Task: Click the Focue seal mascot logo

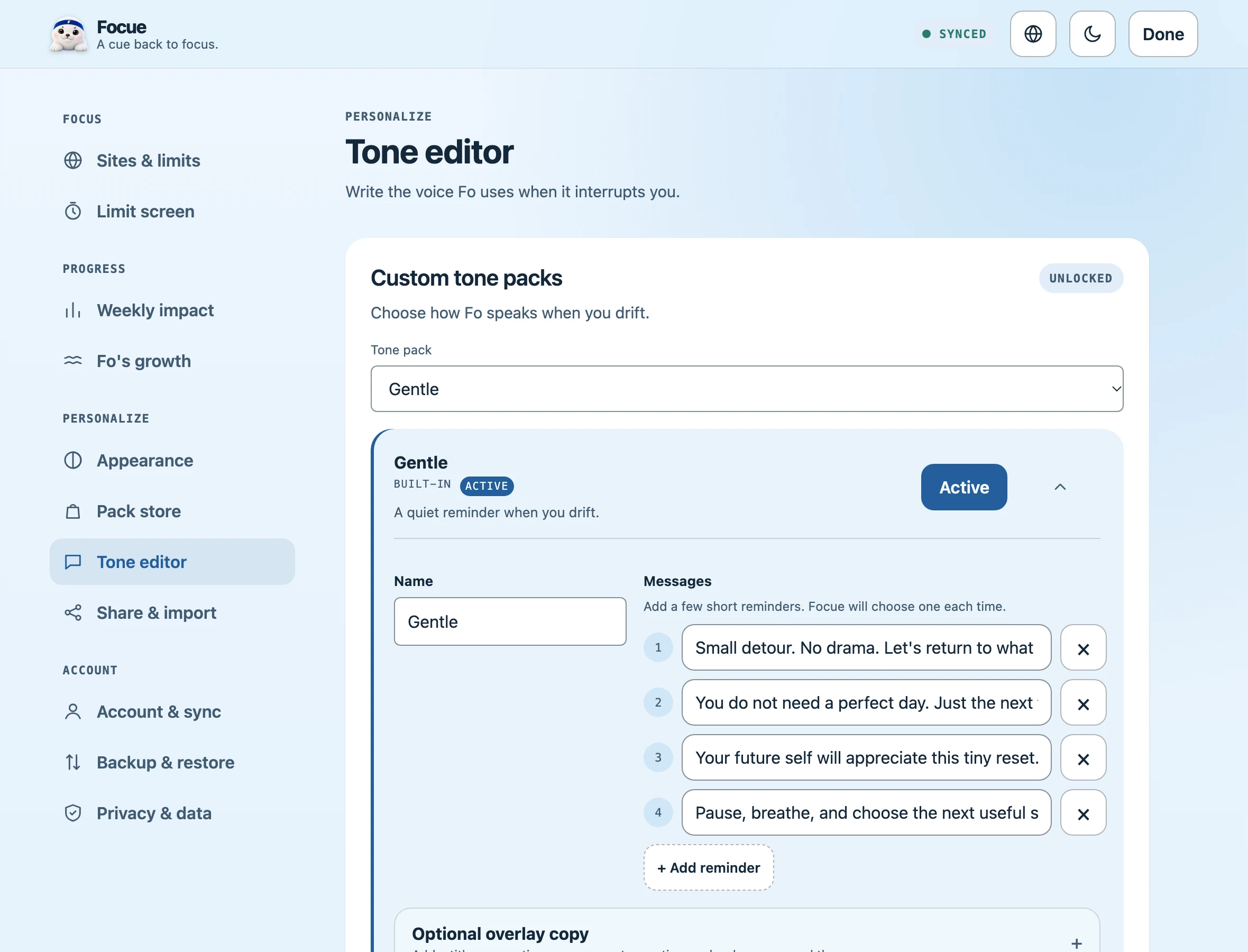Action: click(69, 34)
